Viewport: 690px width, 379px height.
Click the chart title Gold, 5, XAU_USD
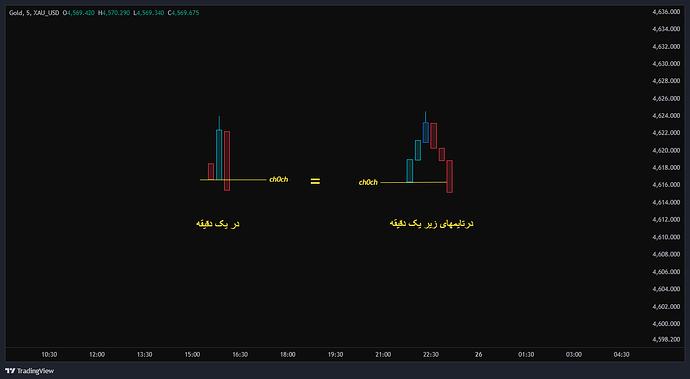click(x=34, y=13)
